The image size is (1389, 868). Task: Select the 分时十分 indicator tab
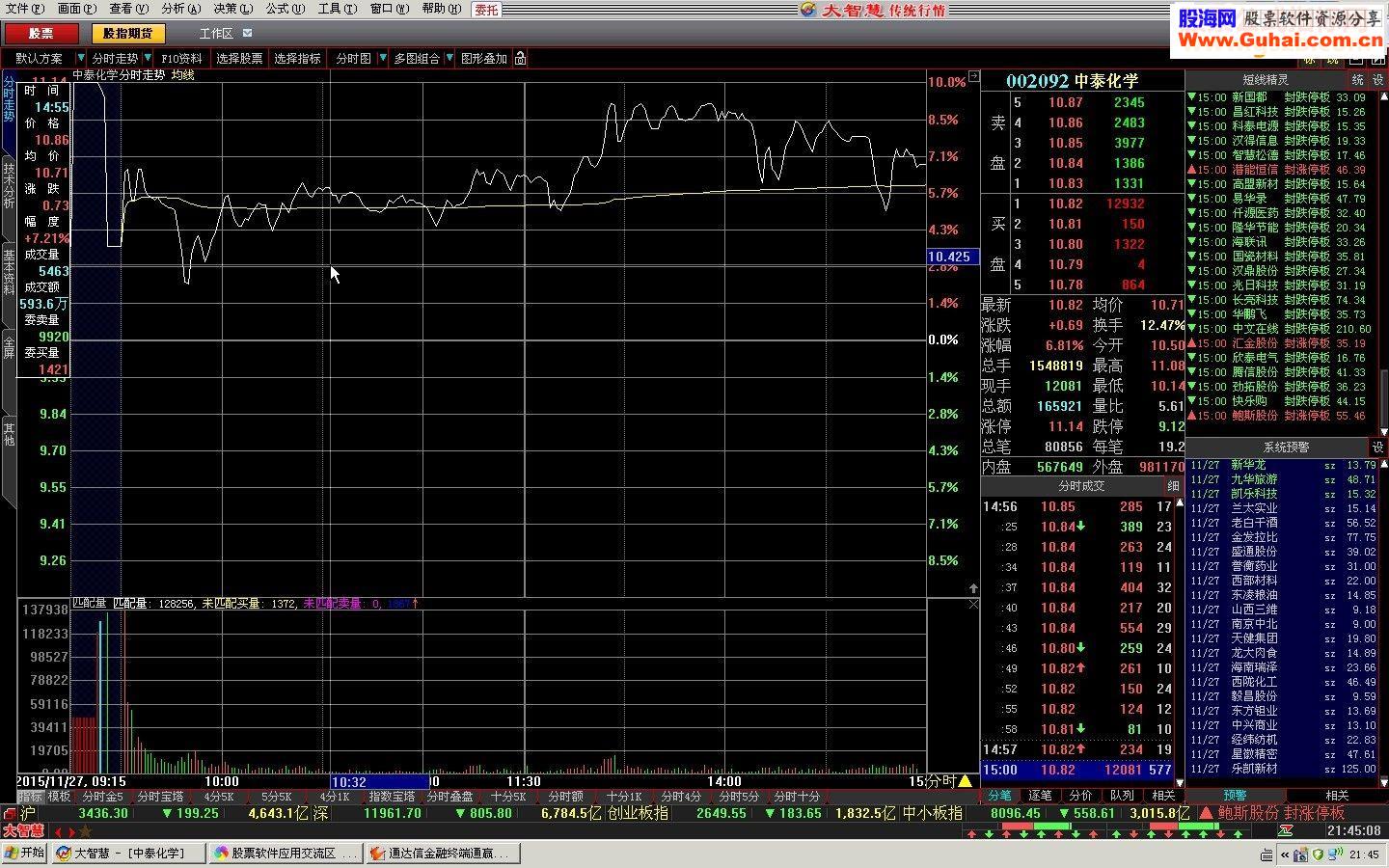797,797
